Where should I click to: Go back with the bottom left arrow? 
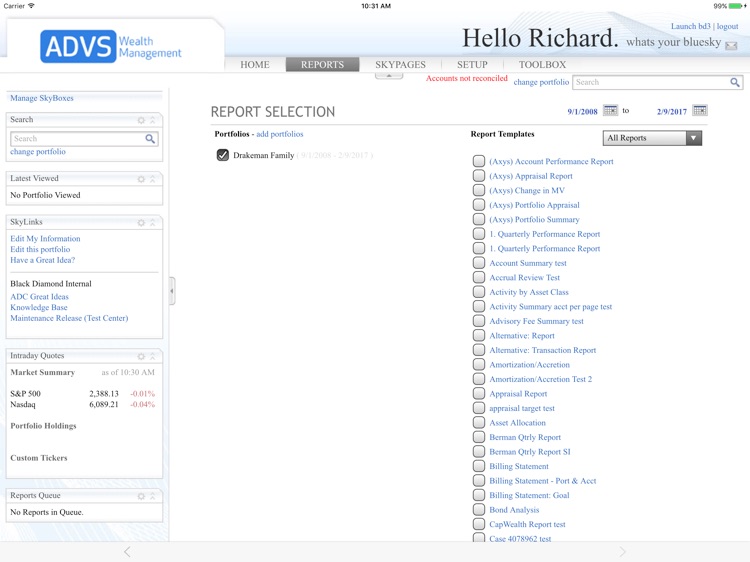pyautogui.click(x=127, y=551)
